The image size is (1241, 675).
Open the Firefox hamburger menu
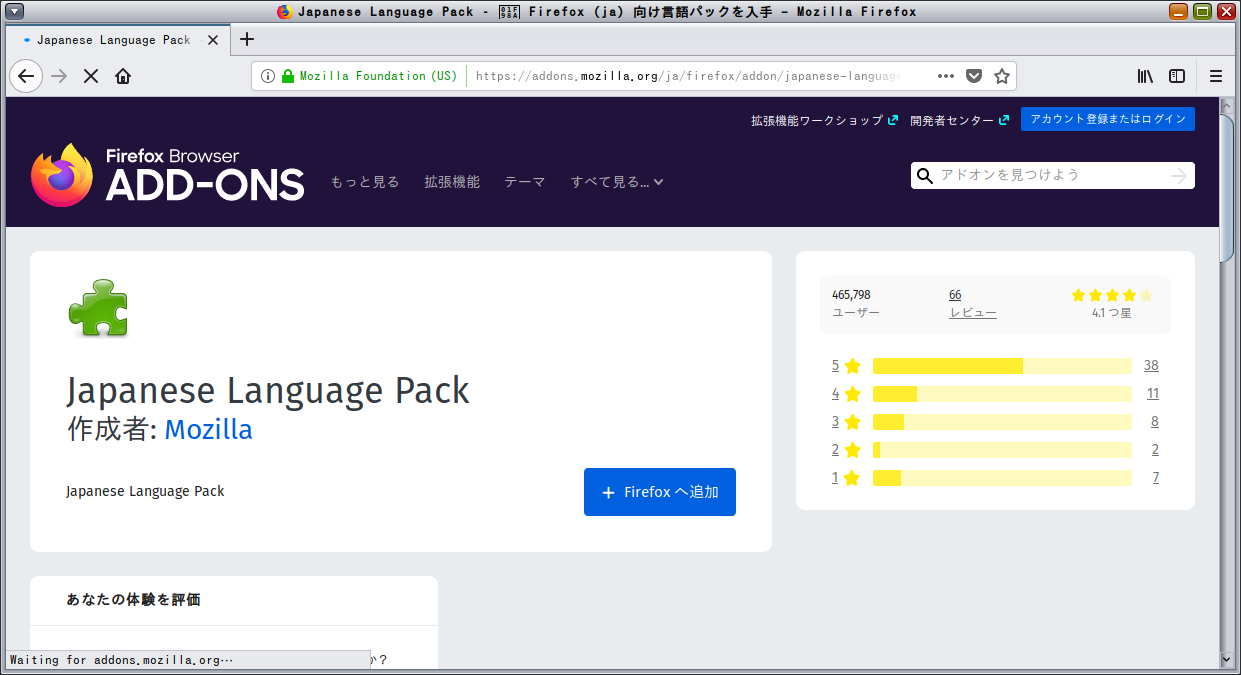click(1216, 76)
